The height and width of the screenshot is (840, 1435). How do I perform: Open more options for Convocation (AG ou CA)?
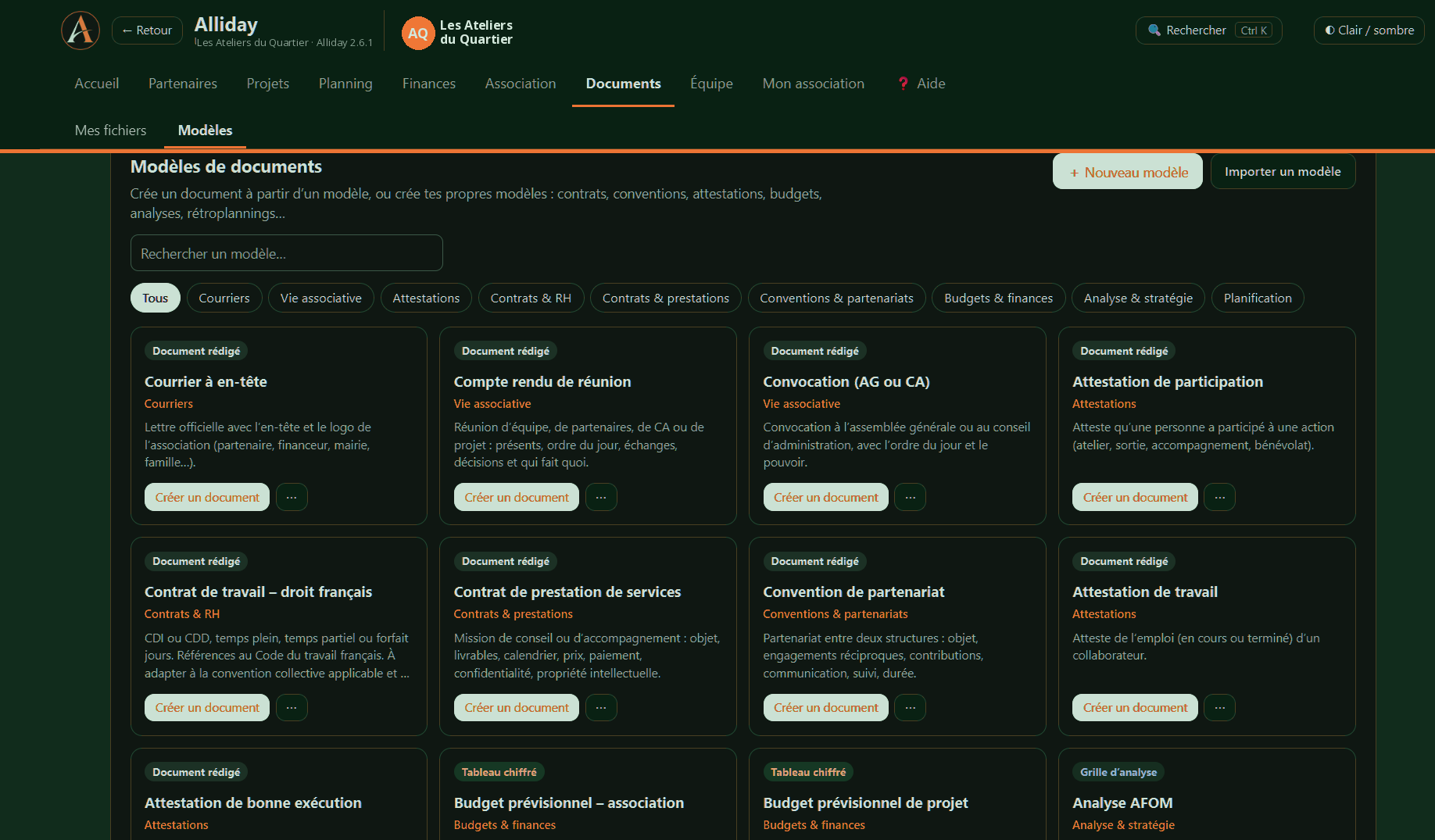coord(910,497)
